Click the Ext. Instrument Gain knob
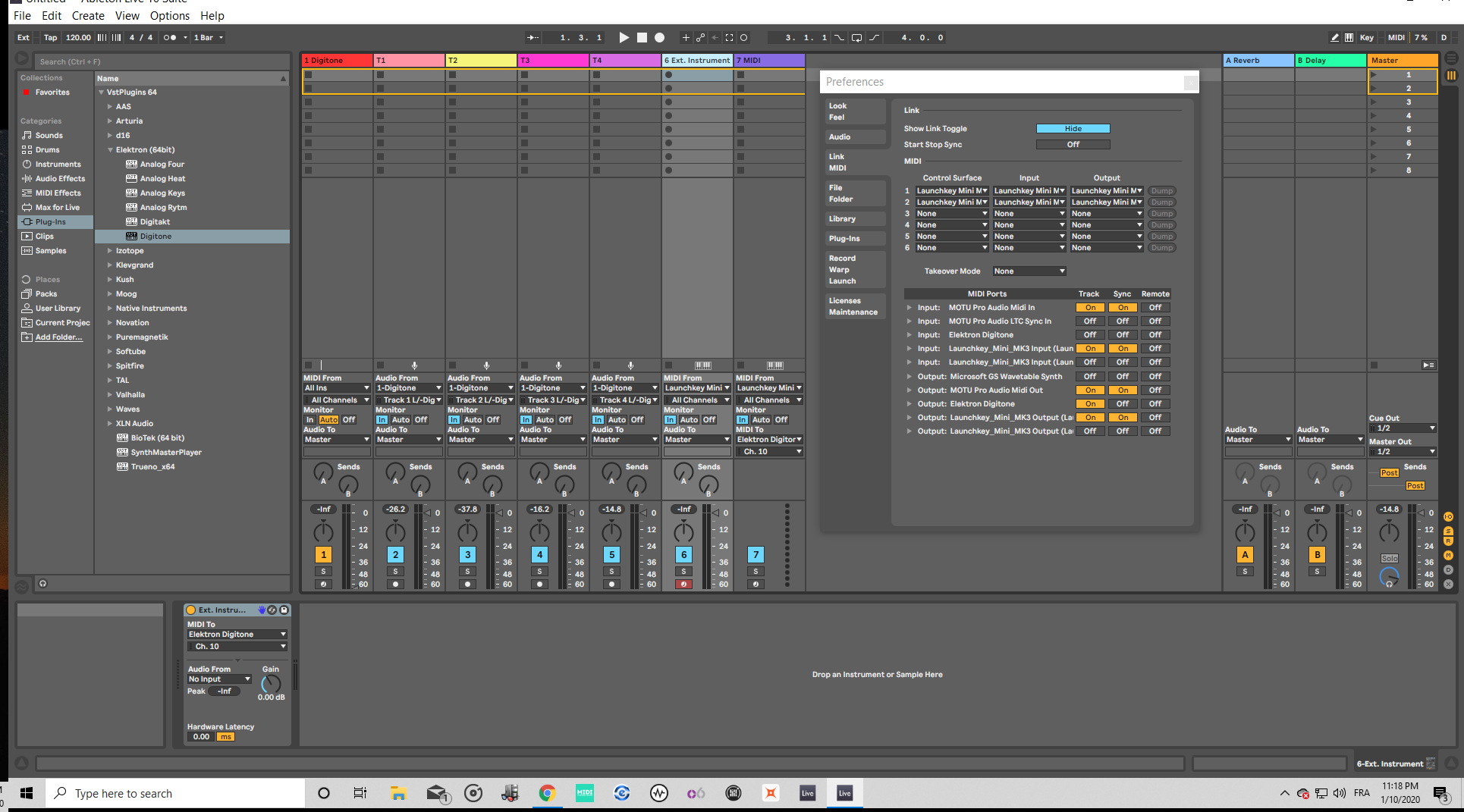1464x812 pixels. click(271, 684)
